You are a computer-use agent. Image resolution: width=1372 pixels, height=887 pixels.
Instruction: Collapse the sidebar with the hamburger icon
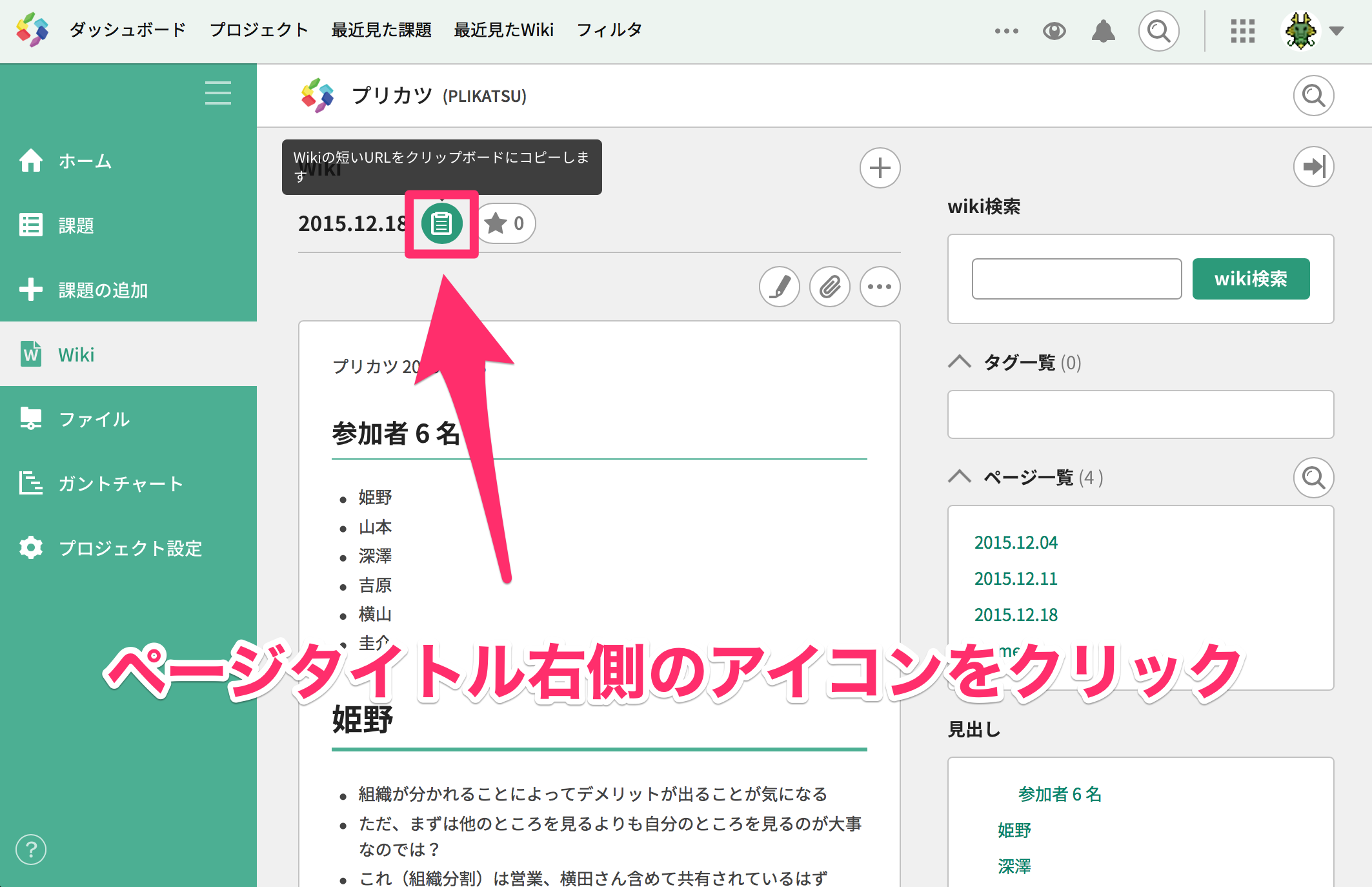218,93
